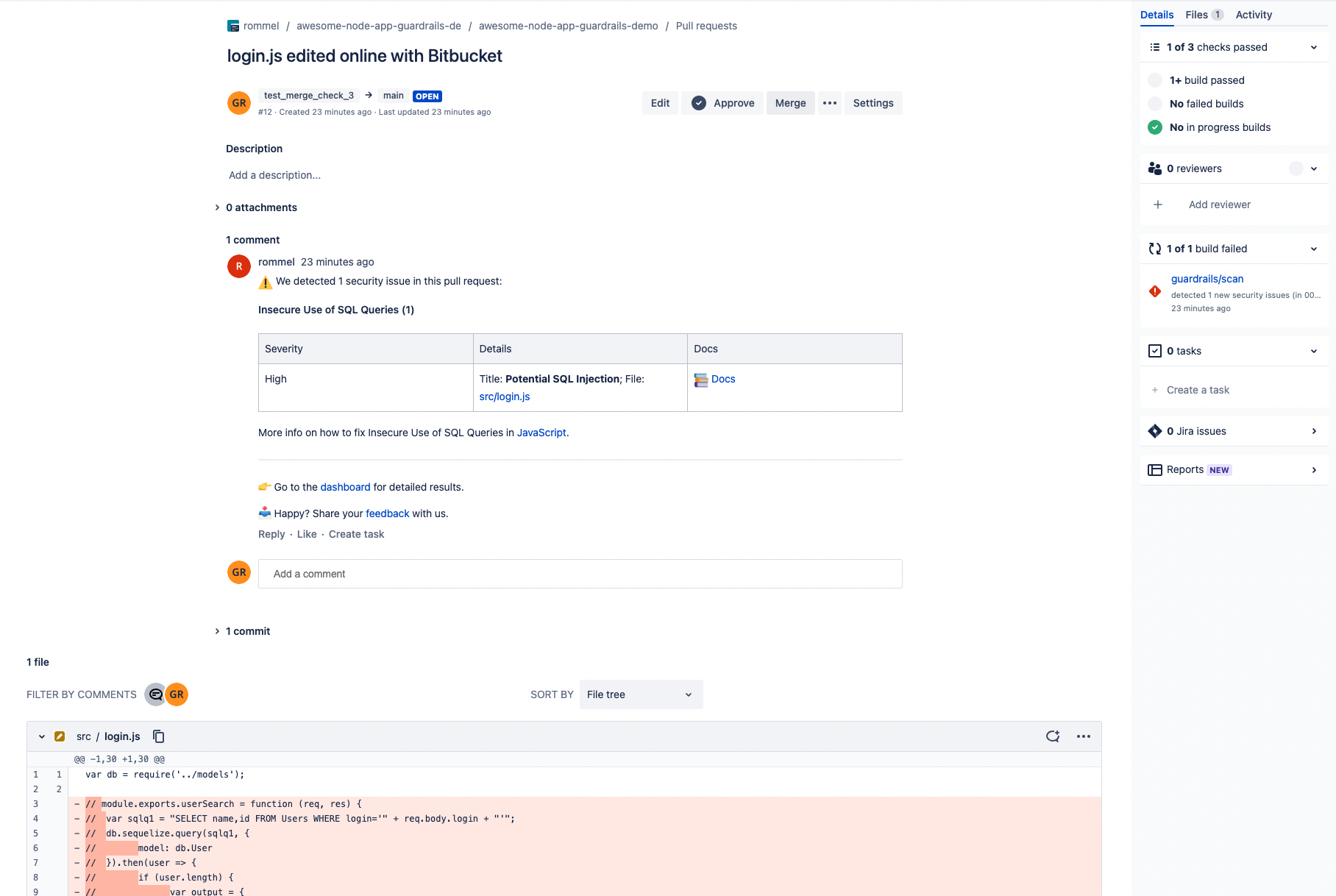Click the GR author avatar beside branch names
This screenshot has height=896, width=1336.
239,103
